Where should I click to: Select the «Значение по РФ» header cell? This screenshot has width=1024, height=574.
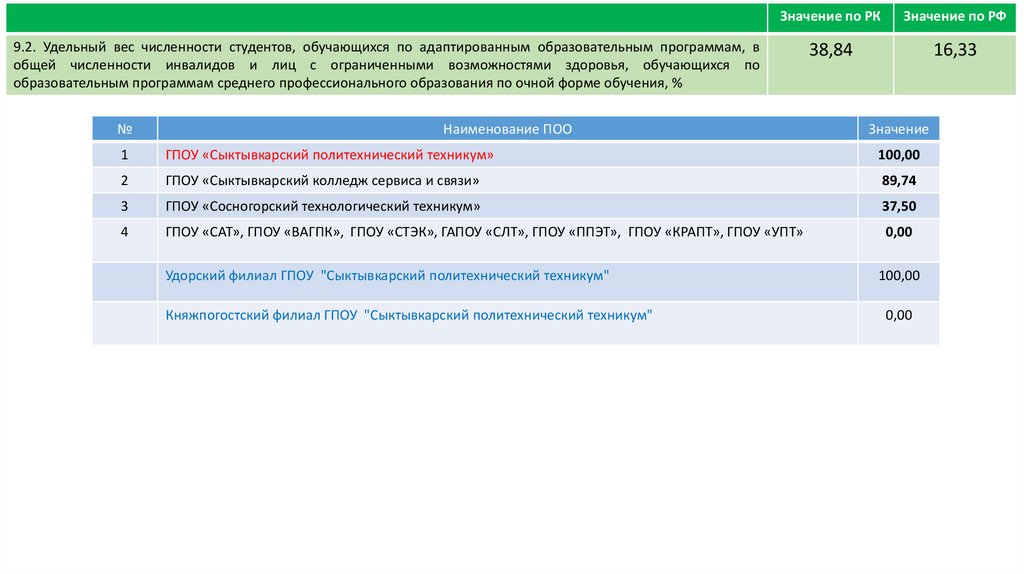point(954,18)
